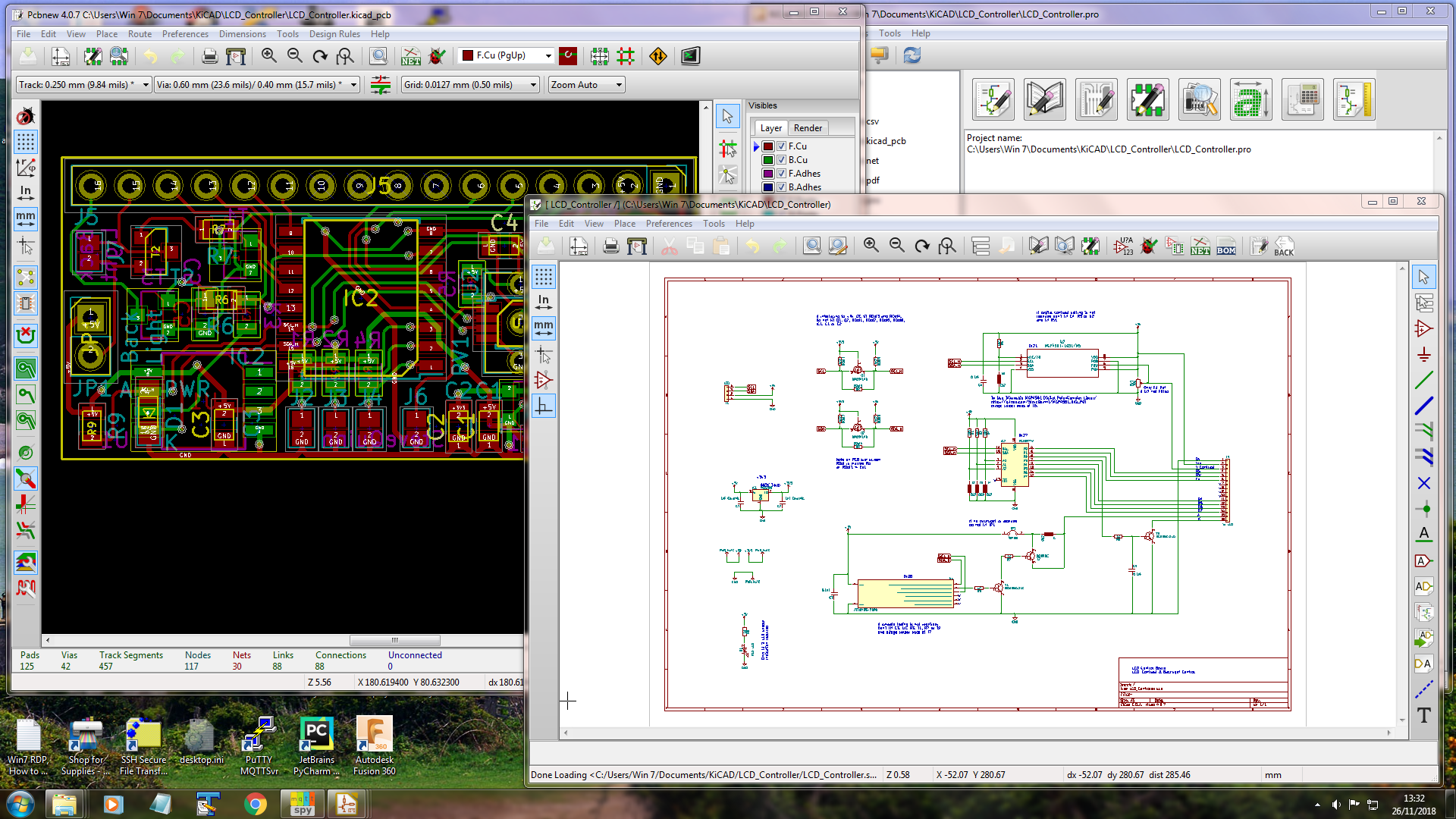Open the Track width dropdown
The height and width of the screenshot is (819, 1456).
tap(83, 85)
